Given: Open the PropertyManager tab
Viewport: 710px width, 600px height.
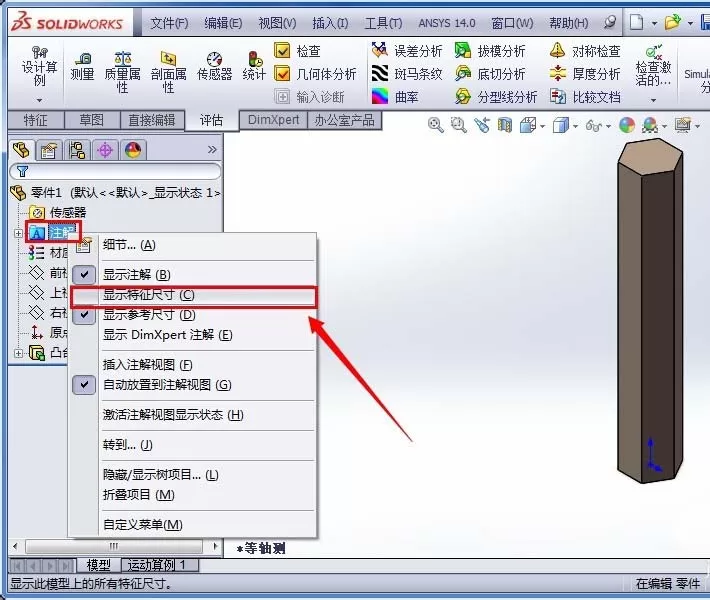Looking at the screenshot, I should tap(49, 150).
